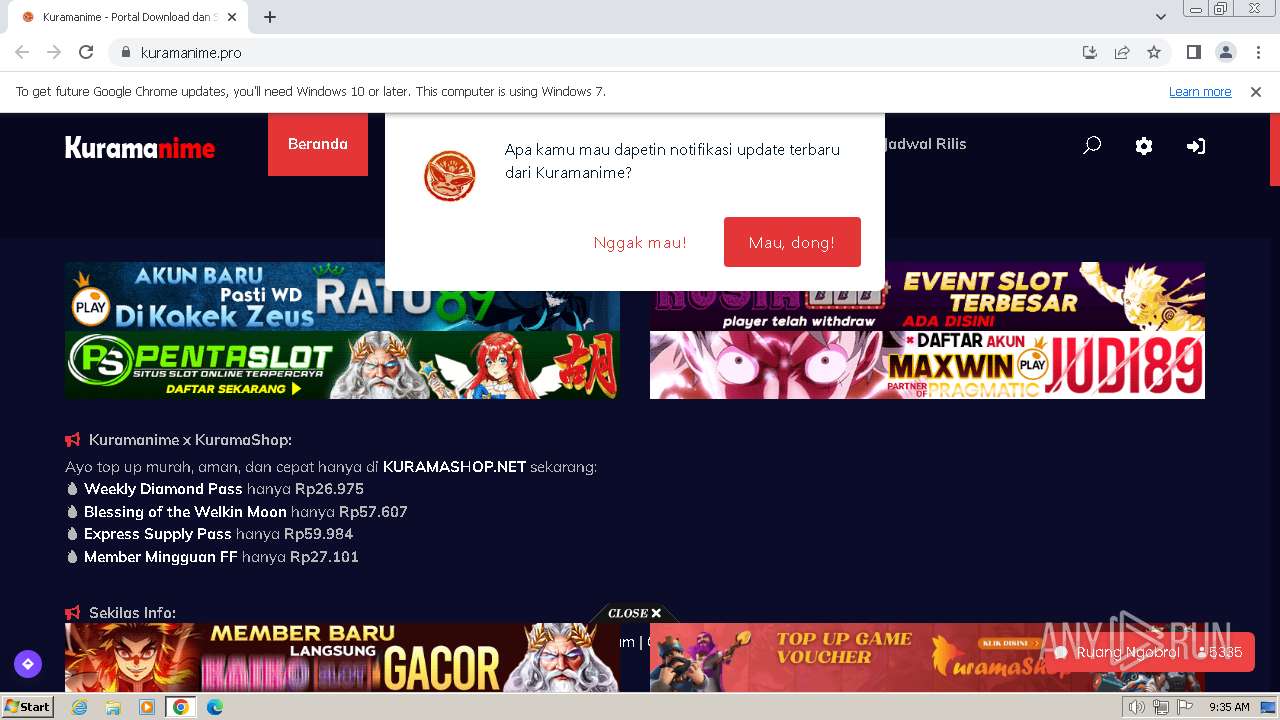
Task: Open the Windows Start menu
Action: click(28, 707)
